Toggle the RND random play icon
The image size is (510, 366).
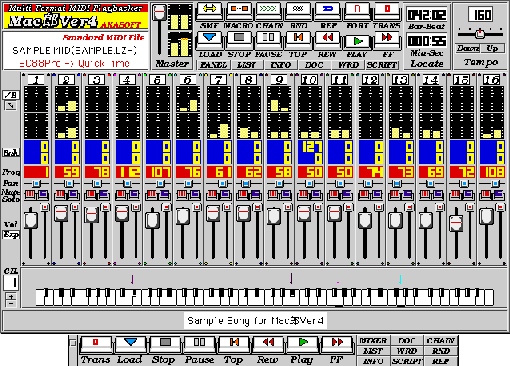298,11
